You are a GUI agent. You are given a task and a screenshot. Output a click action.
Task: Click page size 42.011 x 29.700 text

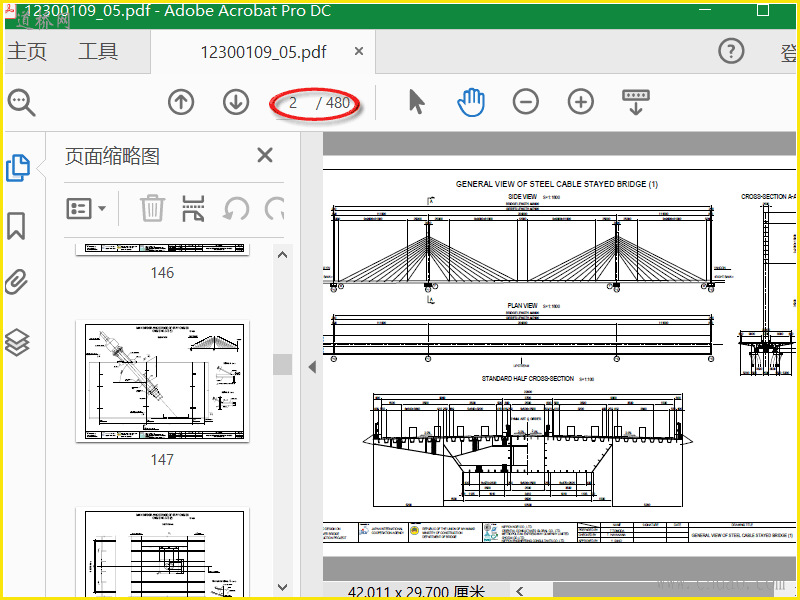tap(416, 592)
